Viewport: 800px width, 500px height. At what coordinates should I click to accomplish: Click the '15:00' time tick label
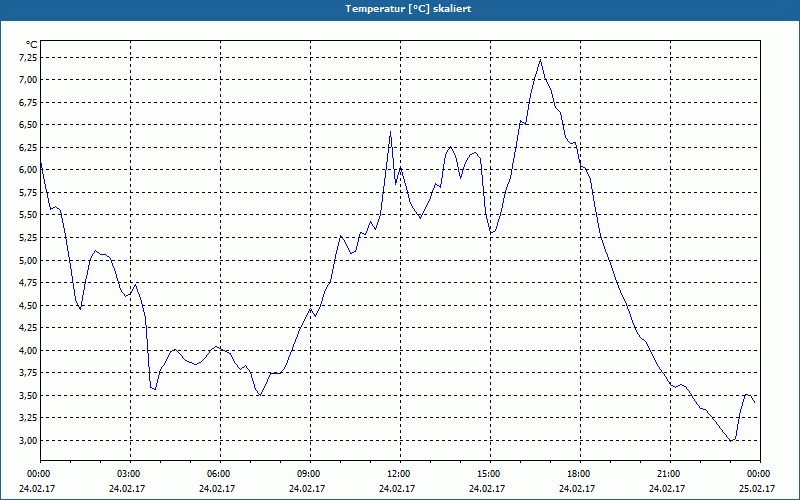pos(488,474)
